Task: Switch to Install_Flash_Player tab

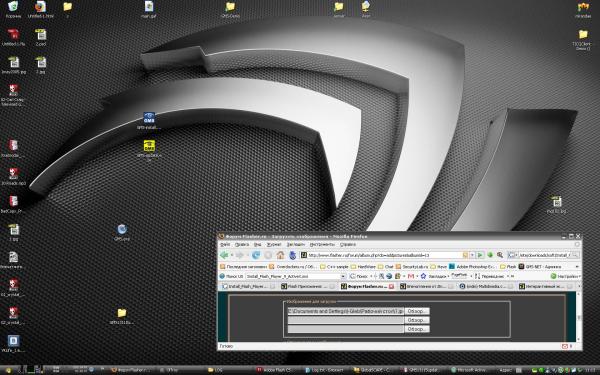Action: click(x=248, y=286)
